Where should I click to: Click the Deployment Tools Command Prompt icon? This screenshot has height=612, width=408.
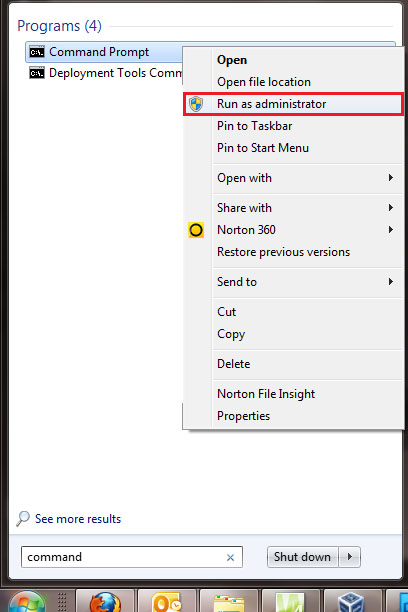point(37,73)
